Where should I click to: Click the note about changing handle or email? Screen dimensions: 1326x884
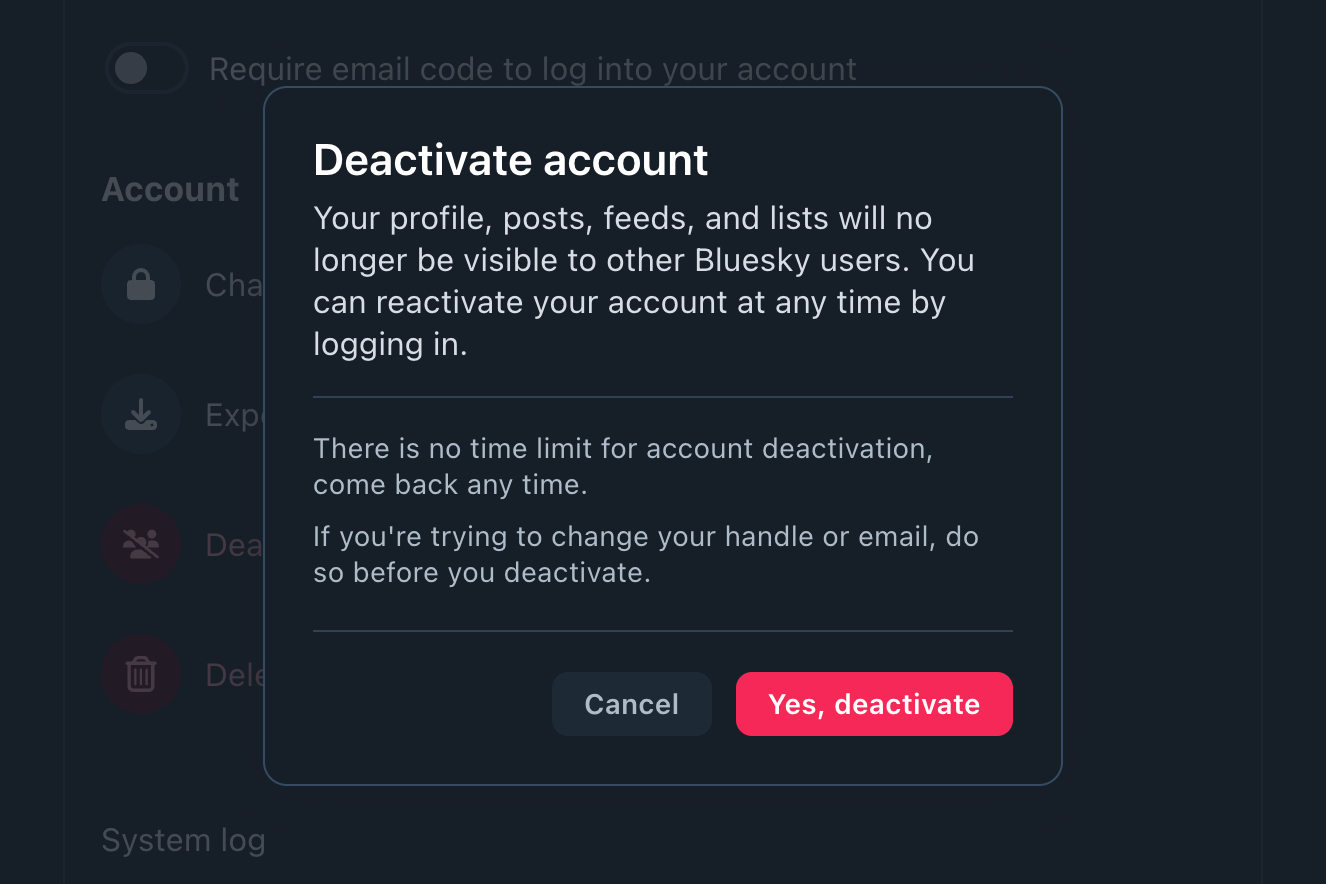(645, 555)
